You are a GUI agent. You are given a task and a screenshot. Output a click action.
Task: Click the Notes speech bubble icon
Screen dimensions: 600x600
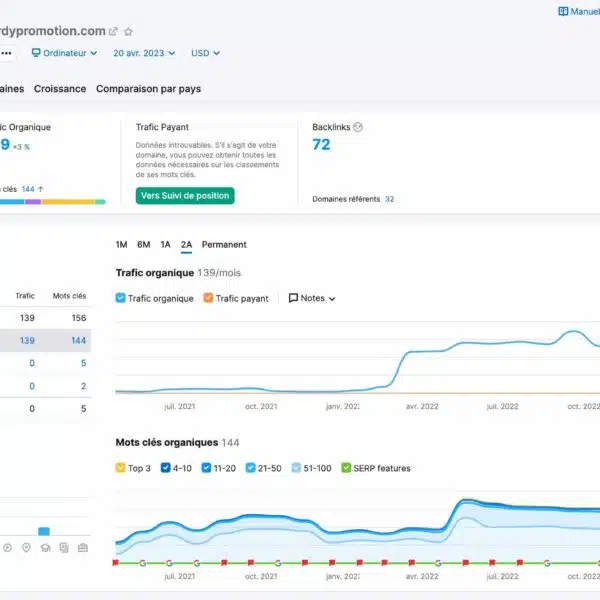pos(293,298)
